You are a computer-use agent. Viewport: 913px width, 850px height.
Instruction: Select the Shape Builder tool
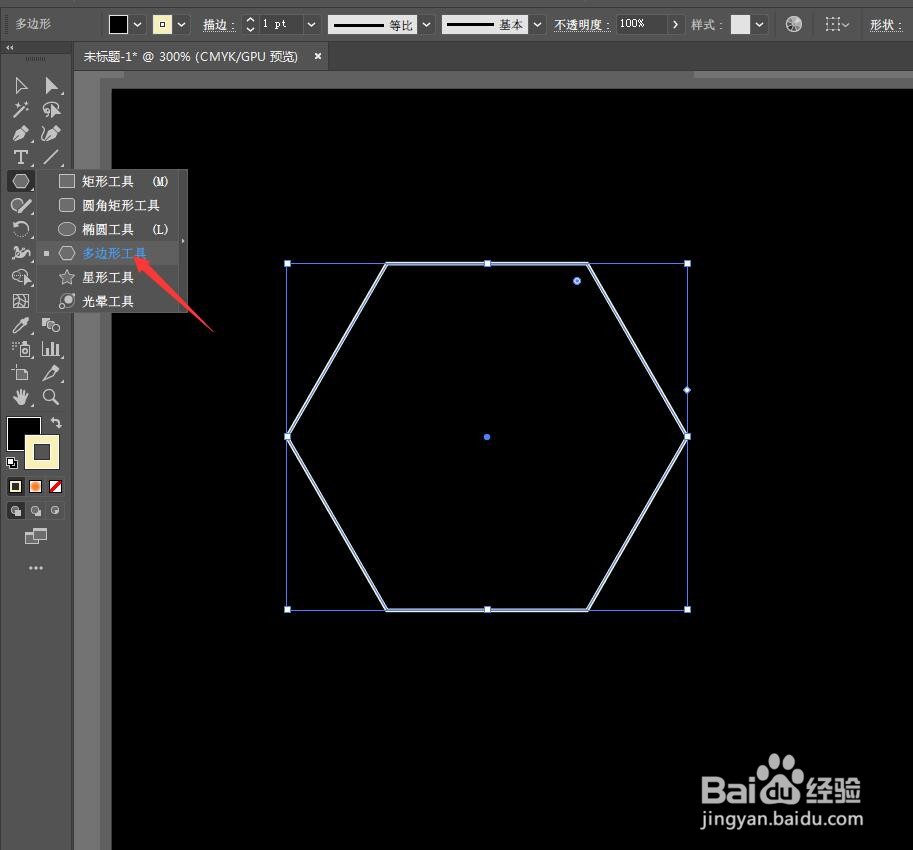tap(21, 277)
